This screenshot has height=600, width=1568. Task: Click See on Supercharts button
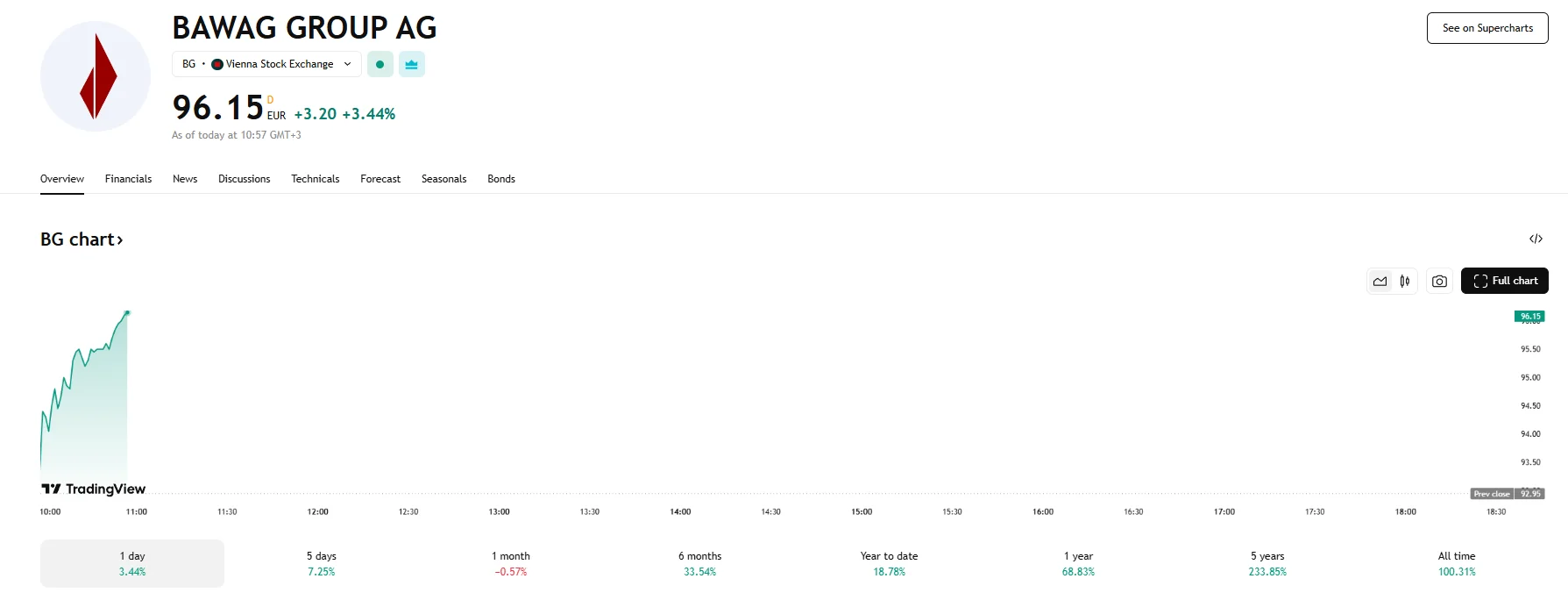(x=1487, y=28)
